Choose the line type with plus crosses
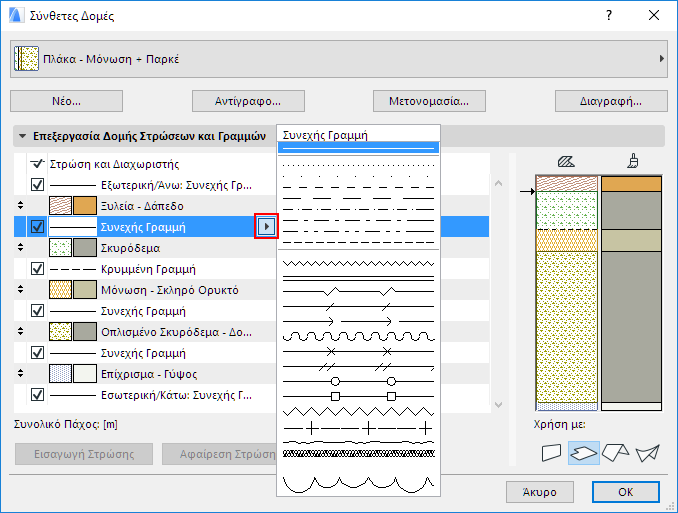The image size is (678, 513). click(358, 428)
